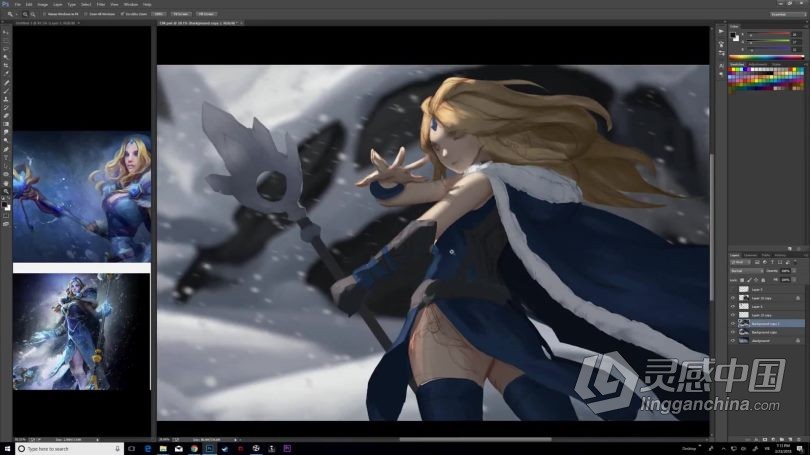The width and height of the screenshot is (810, 455).
Task: Click the Zoom In option icon
Action: click(x=25, y=14)
